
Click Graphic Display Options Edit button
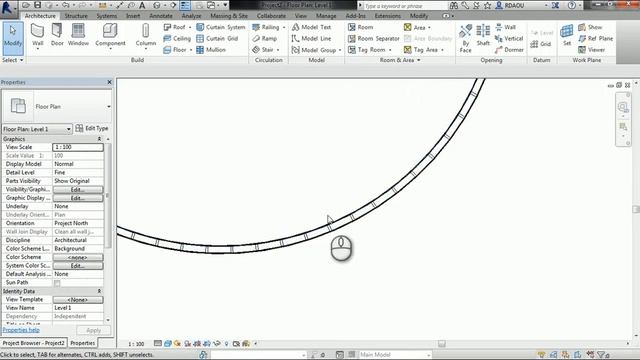pos(78,198)
